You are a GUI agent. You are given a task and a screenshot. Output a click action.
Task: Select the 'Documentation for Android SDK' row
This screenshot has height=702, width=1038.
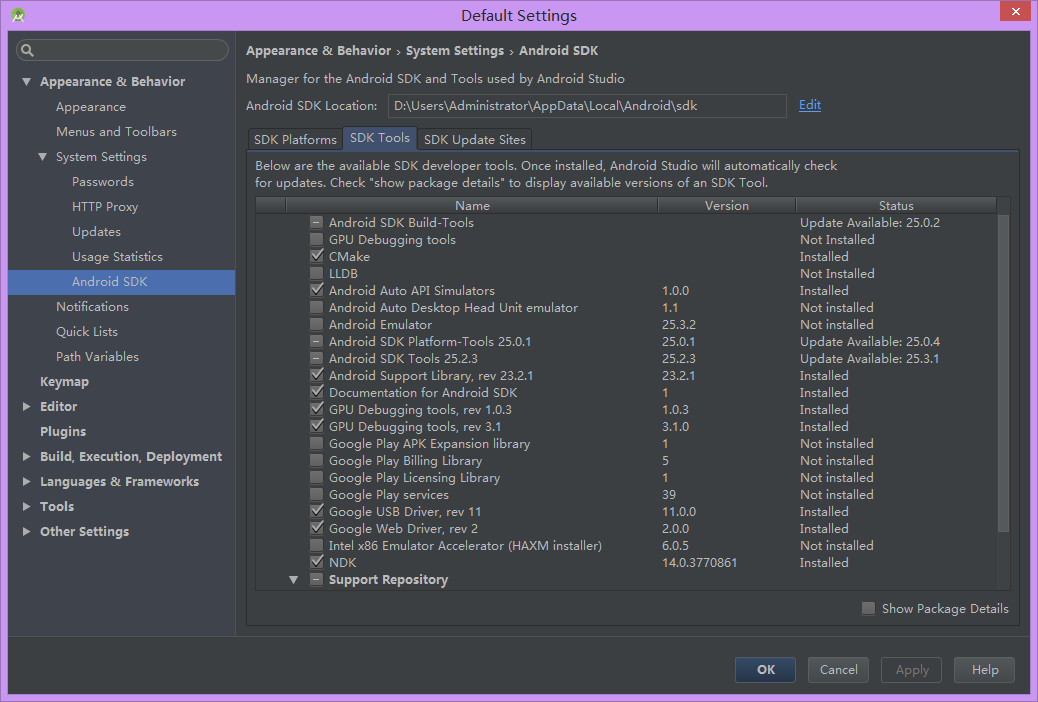click(x=626, y=392)
